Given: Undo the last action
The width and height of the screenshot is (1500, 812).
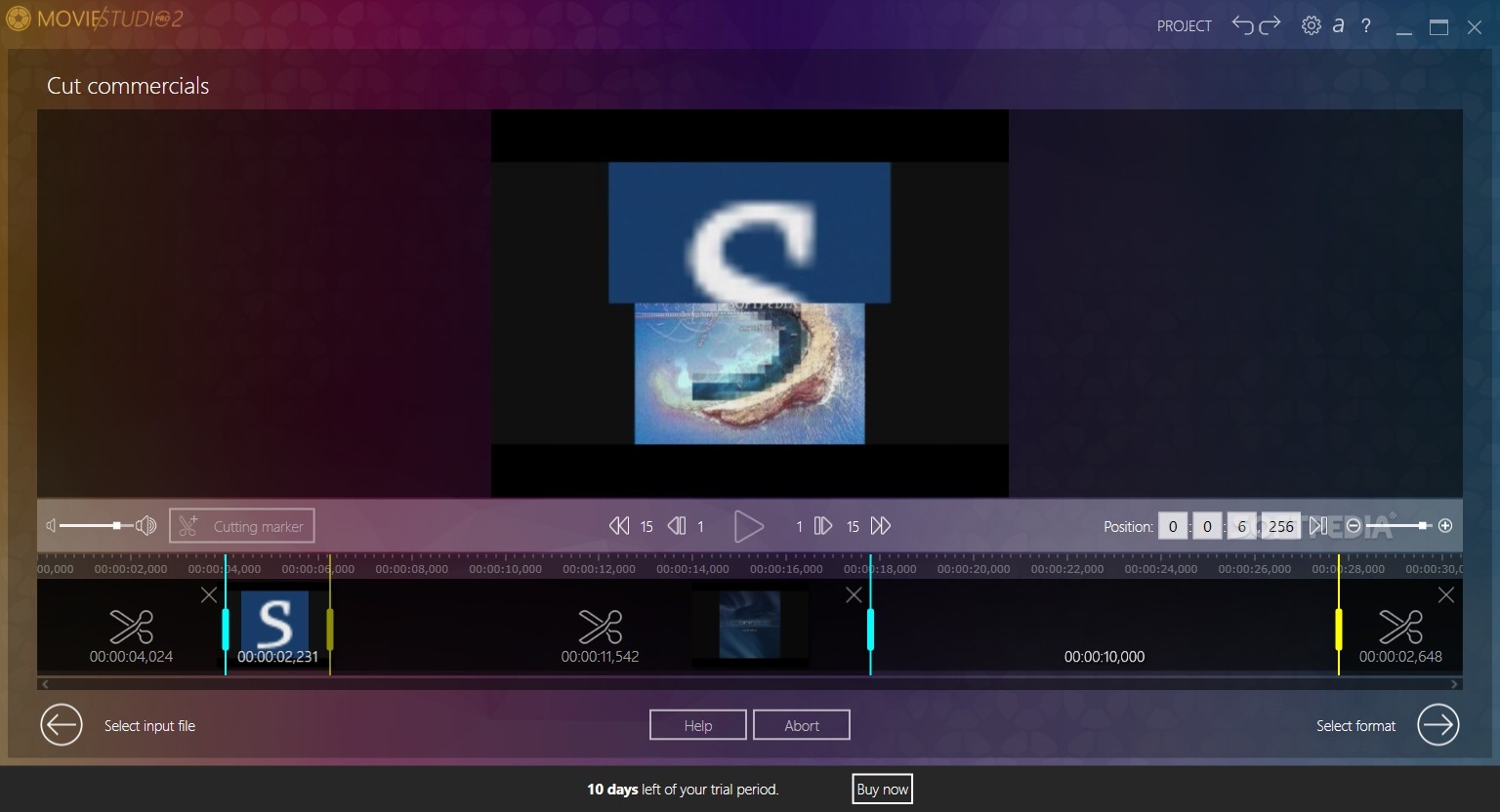Looking at the screenshot, I should pos(1242,25).
